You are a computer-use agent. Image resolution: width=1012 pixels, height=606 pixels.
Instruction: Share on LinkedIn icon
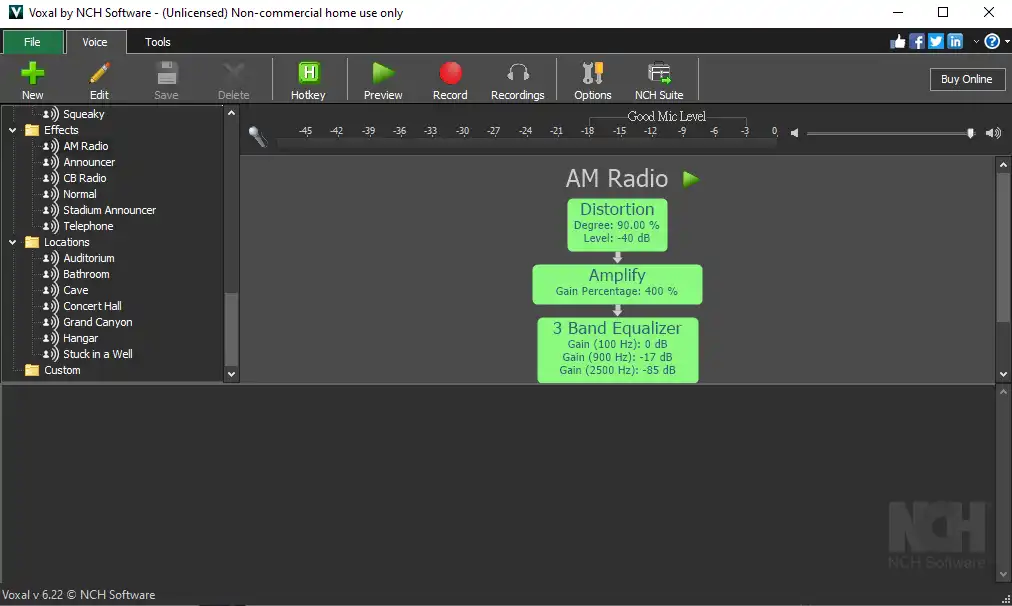pyautogui.click(x=955, y=42)
